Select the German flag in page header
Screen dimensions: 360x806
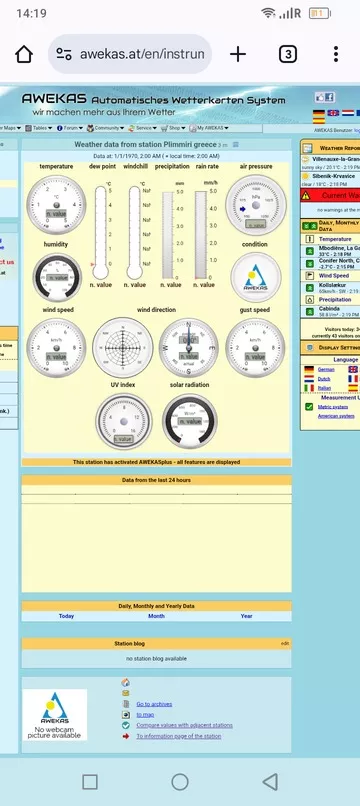318,113
